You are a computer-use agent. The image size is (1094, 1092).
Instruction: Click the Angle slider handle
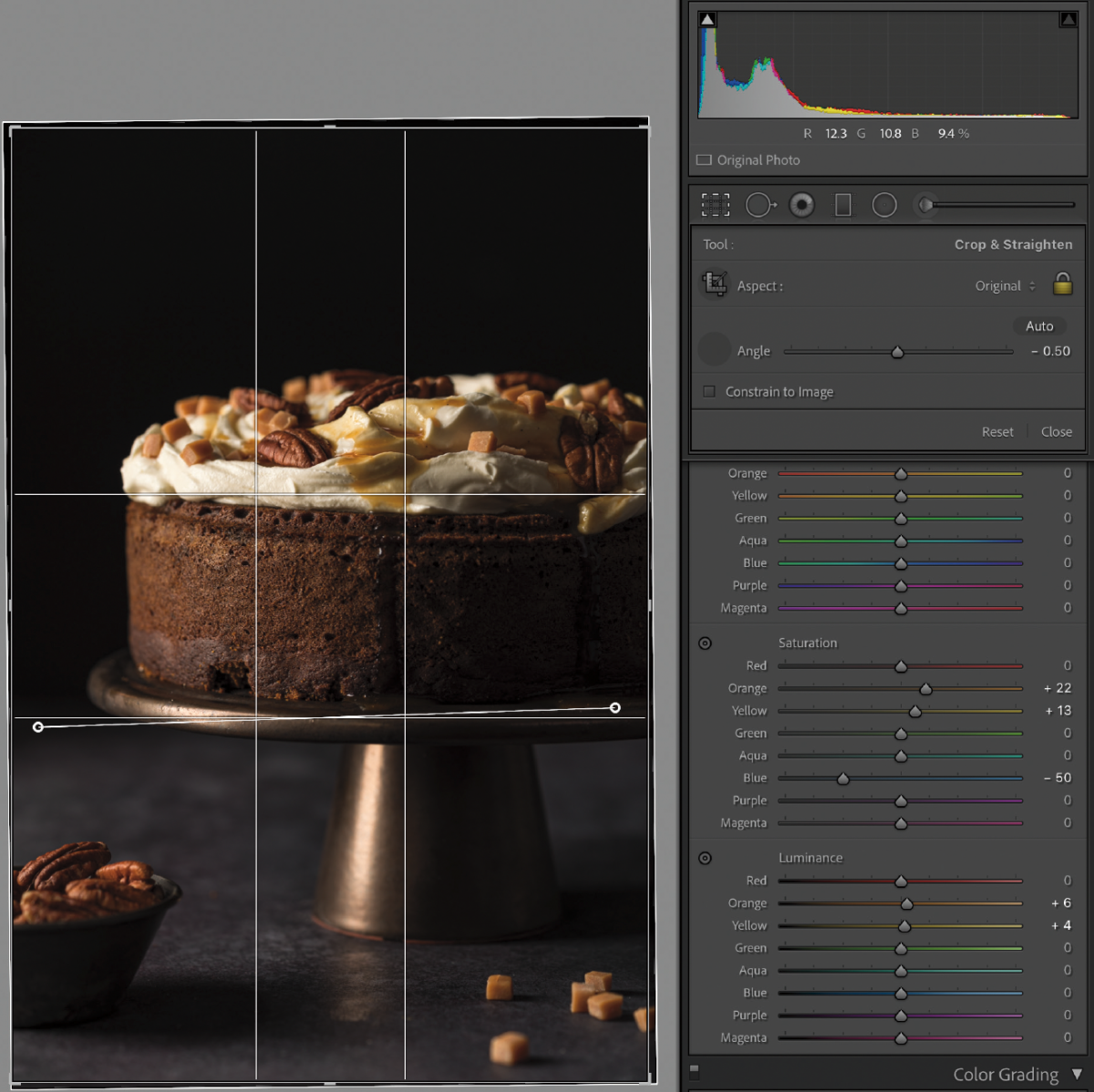coord(897,351)
